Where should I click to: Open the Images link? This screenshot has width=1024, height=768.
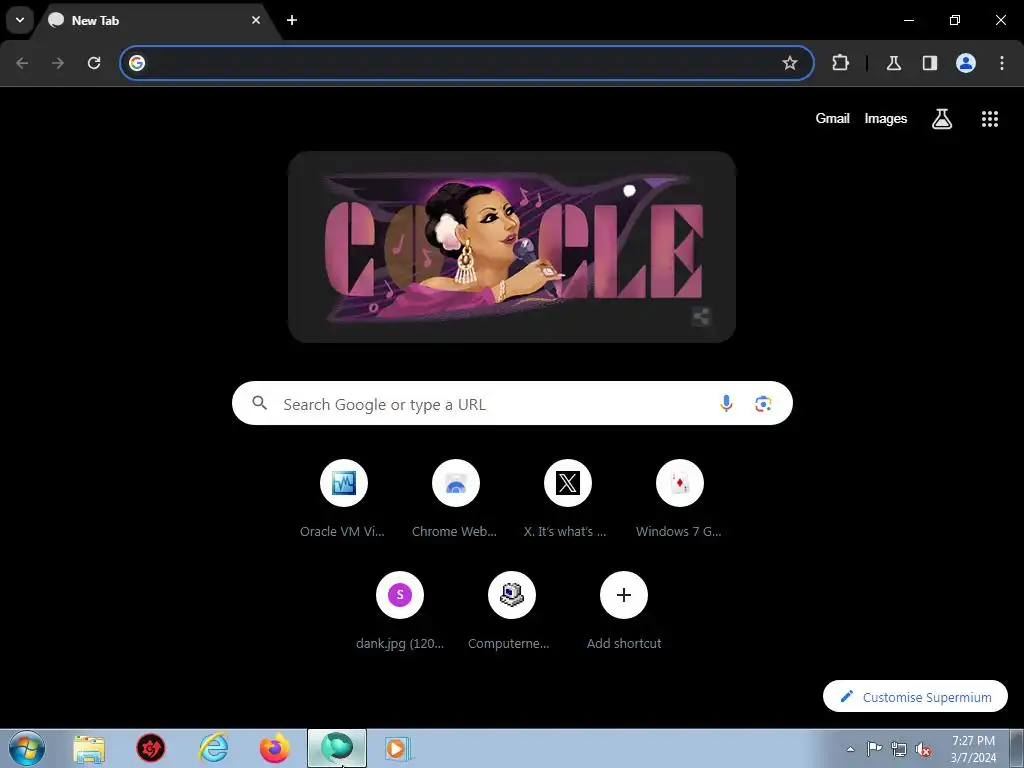pyautogui.click(x=886, y=118)
